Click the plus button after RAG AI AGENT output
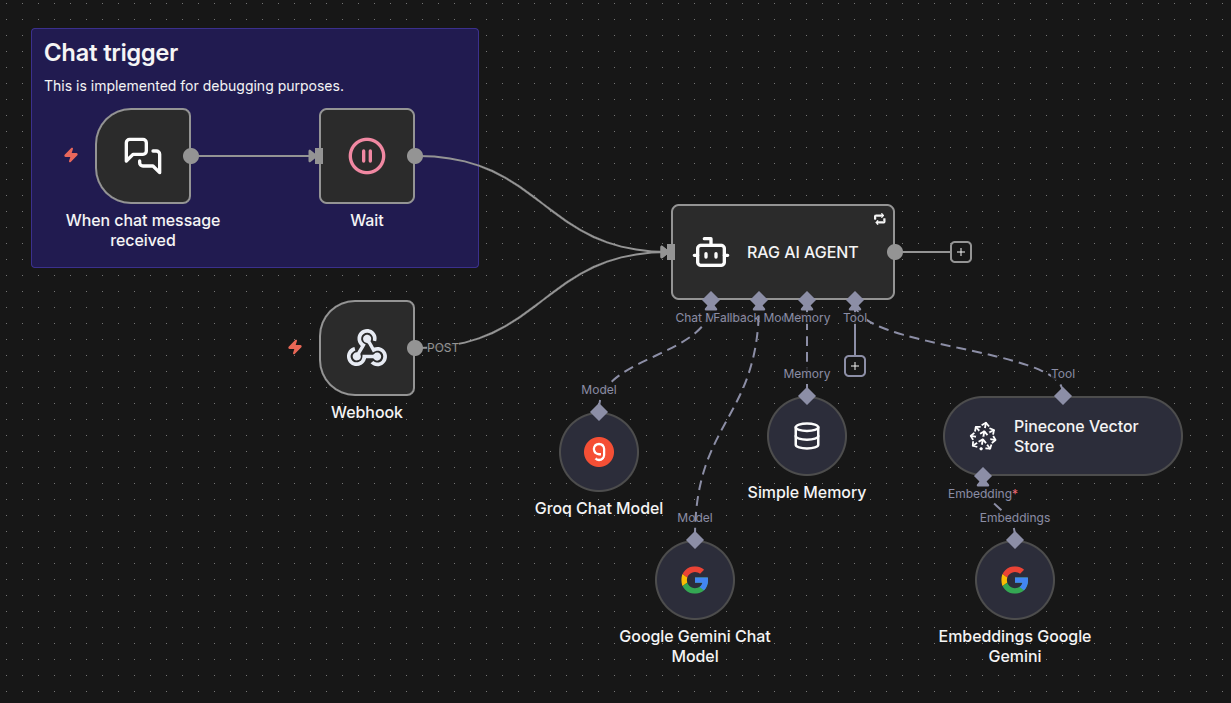The height and width of the screenshot is (703, 1231). pyautogui.click(x=960, y=252)
